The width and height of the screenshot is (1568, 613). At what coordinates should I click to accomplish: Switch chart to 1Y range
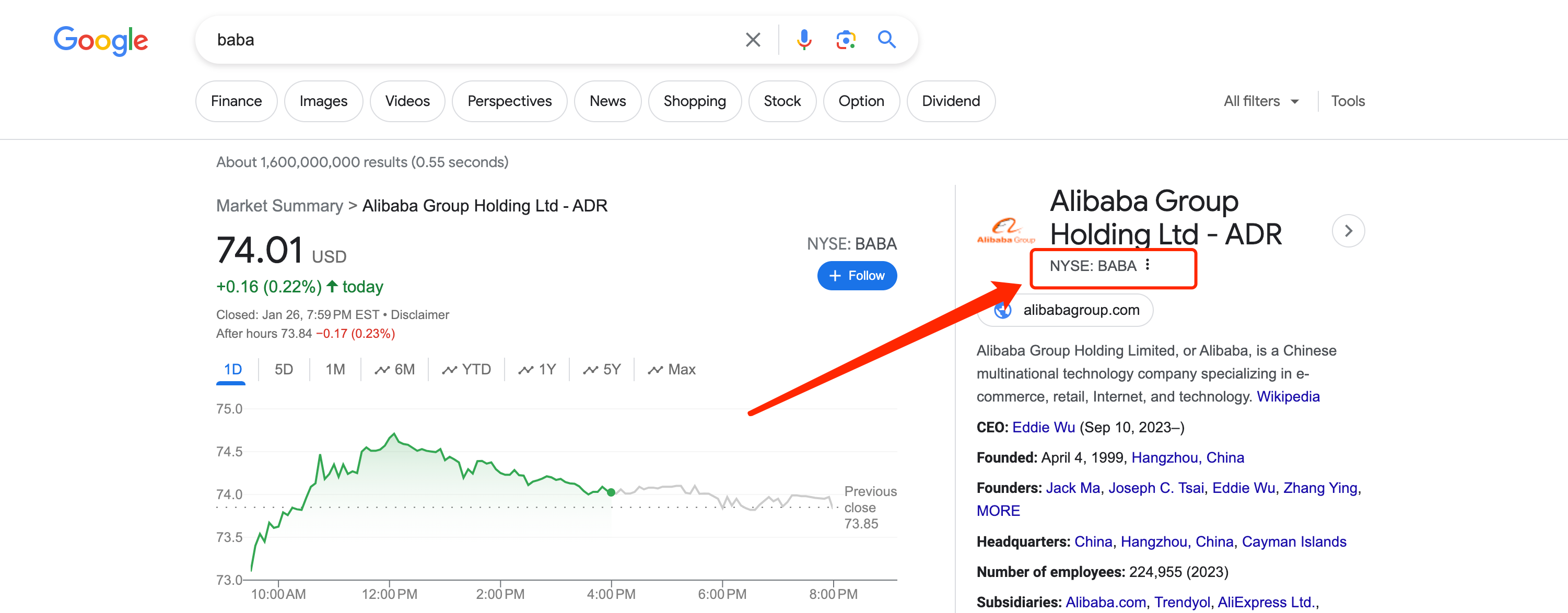pyautogui.click(x=537, y=370)
